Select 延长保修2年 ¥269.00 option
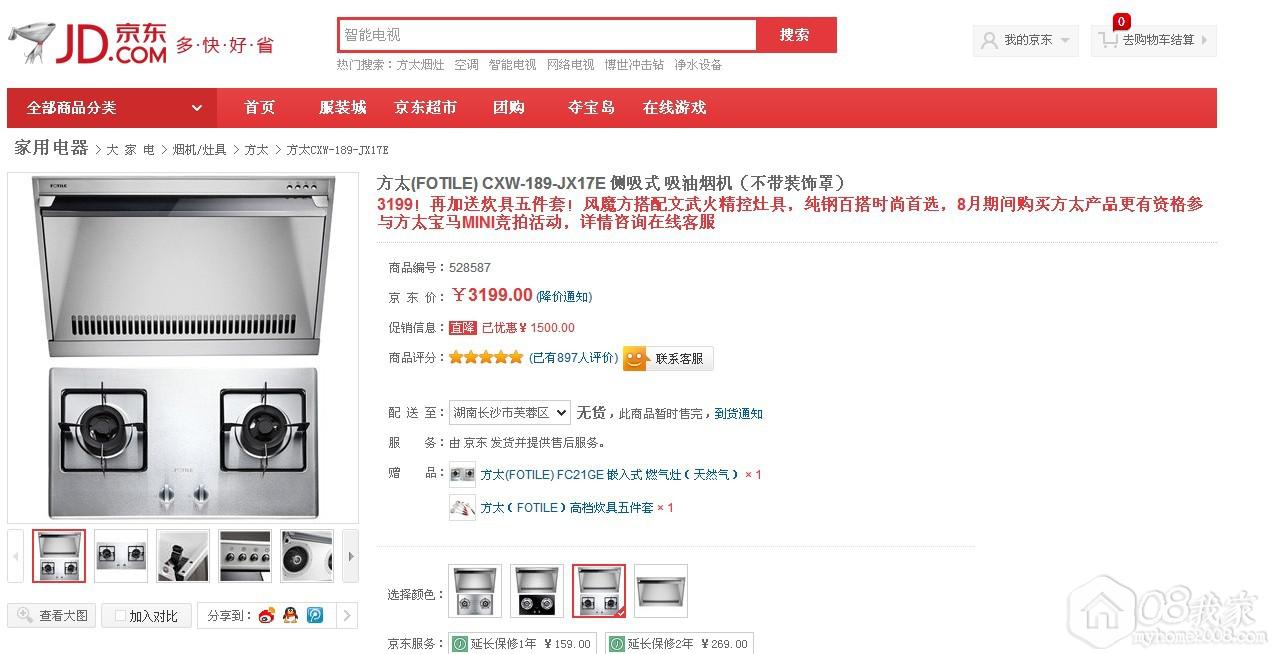The image size is (1274, 654). [679, 643]
